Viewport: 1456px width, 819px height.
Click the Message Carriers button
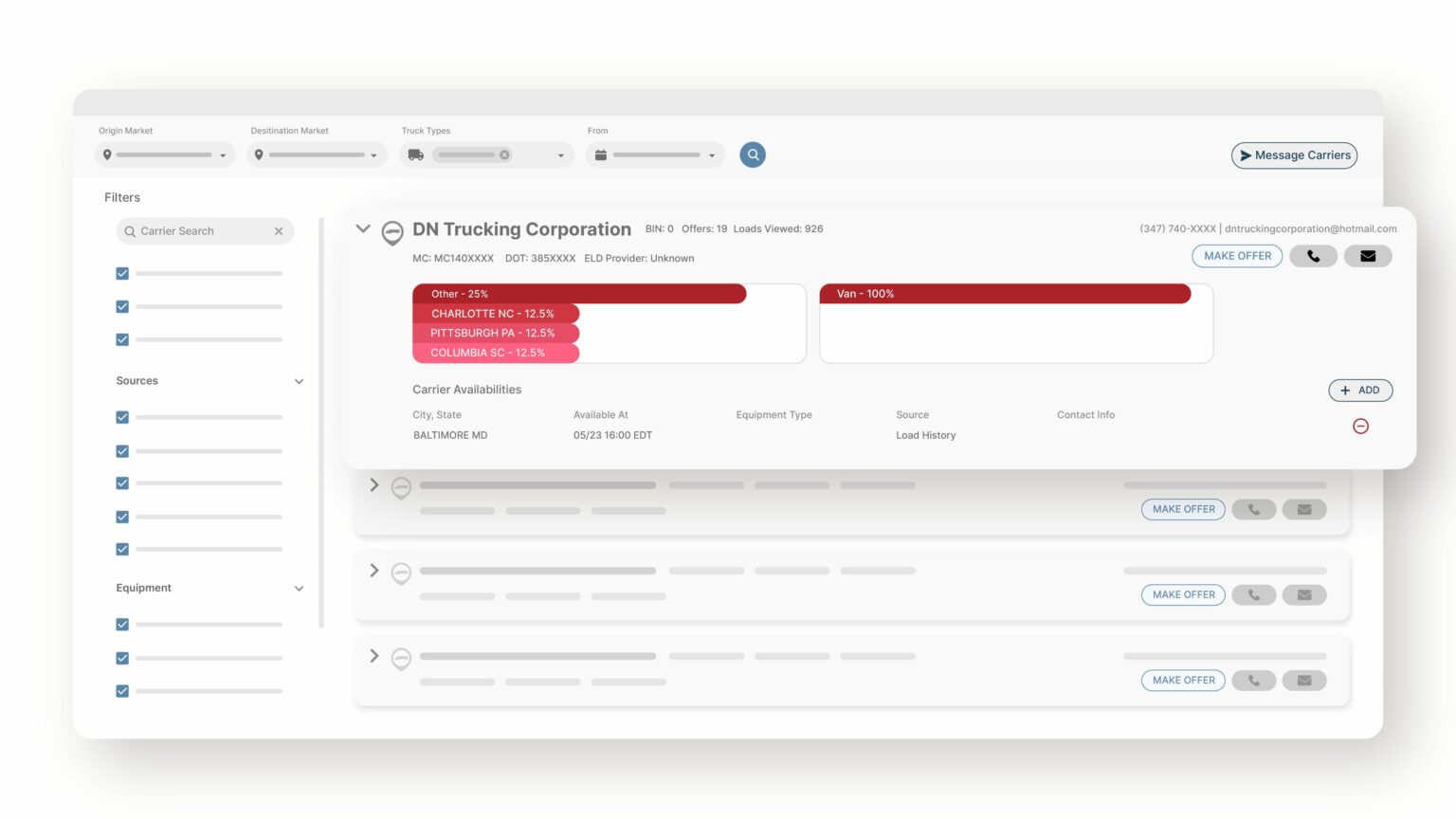point(1294,155)
